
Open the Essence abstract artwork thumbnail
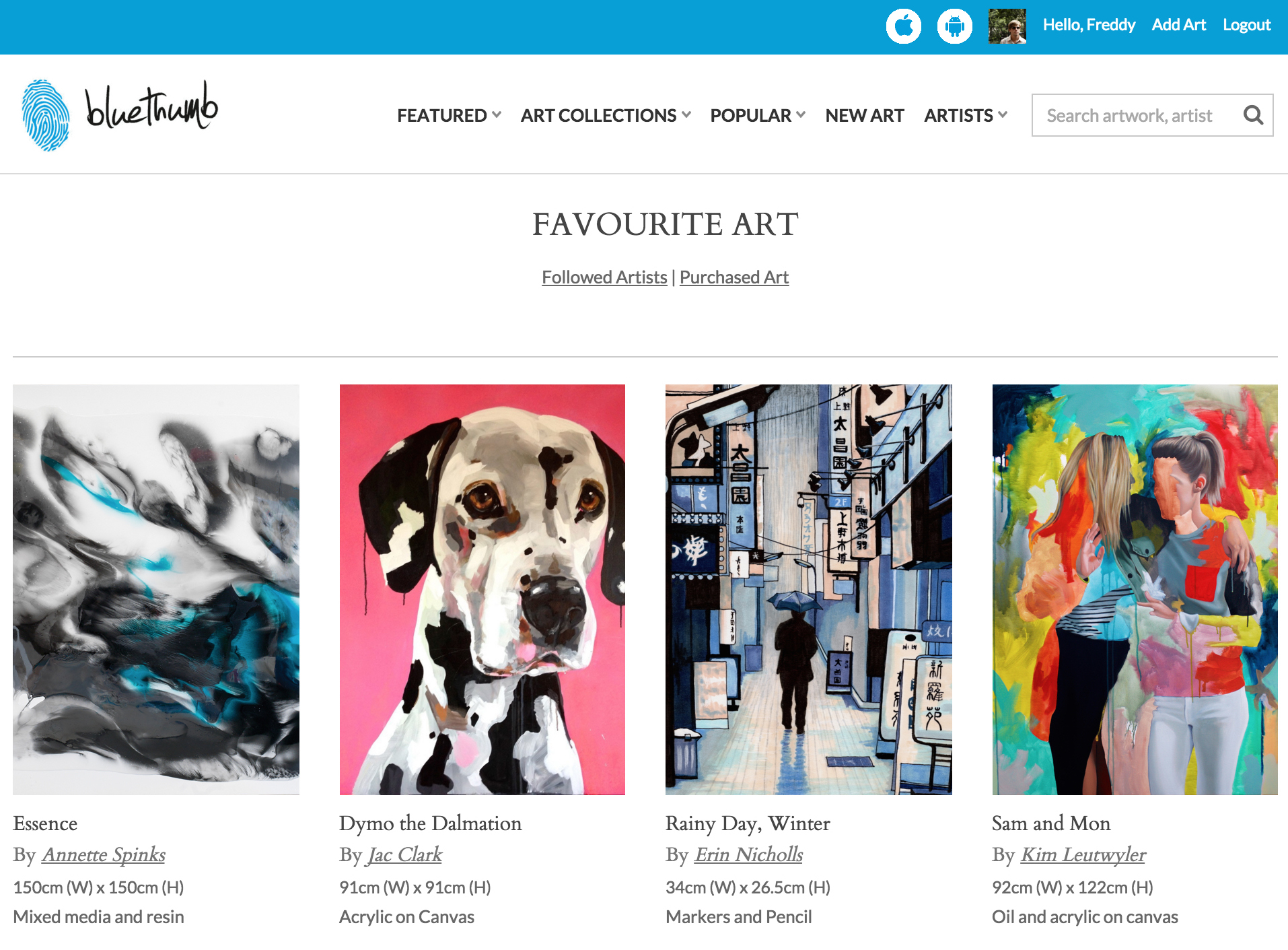tap(156, 590)
